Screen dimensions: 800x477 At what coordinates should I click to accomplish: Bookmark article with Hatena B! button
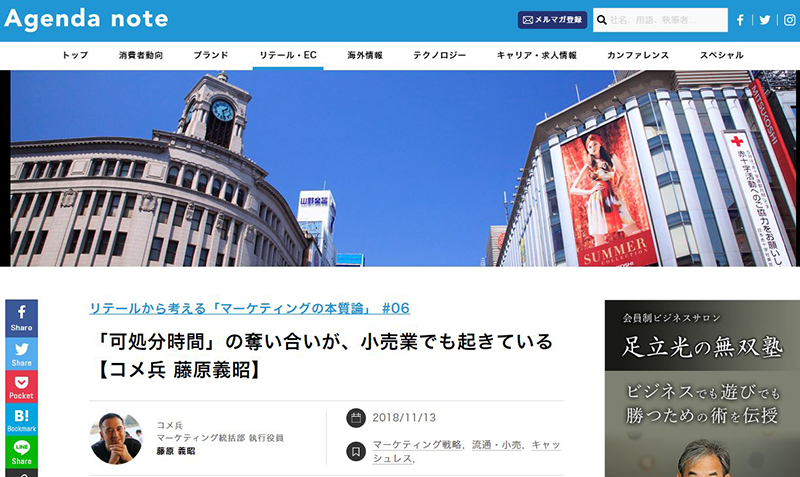point(21,419)
